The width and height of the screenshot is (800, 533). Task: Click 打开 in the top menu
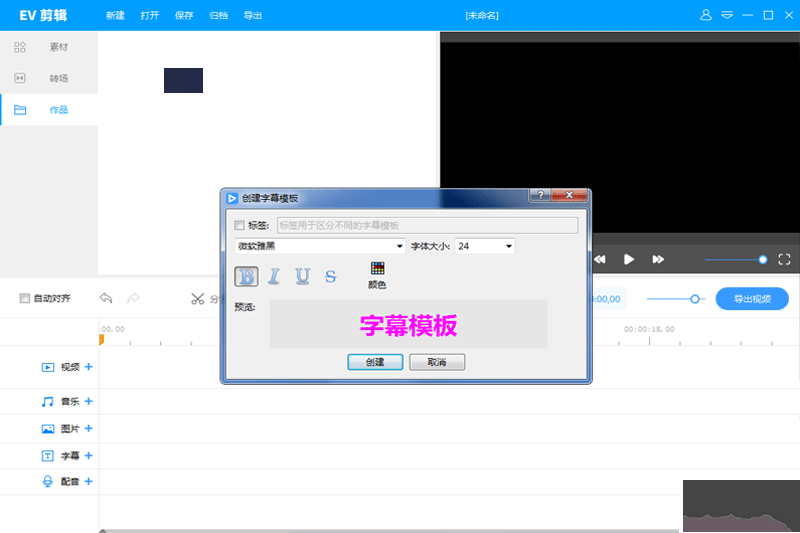point(149,16)
